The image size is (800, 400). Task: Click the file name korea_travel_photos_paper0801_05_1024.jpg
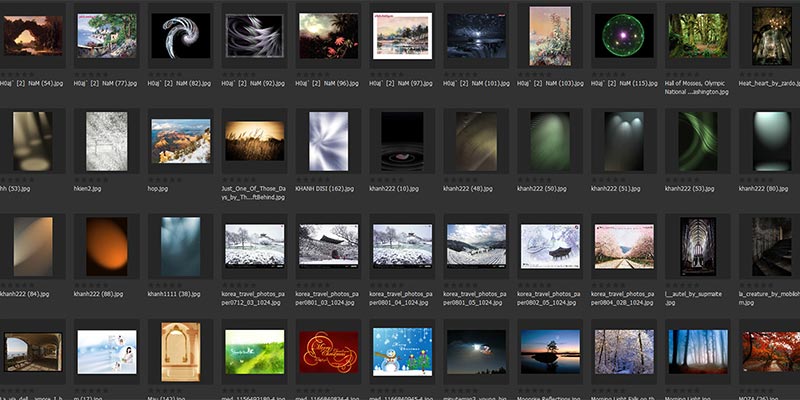(x=474, y=298)
